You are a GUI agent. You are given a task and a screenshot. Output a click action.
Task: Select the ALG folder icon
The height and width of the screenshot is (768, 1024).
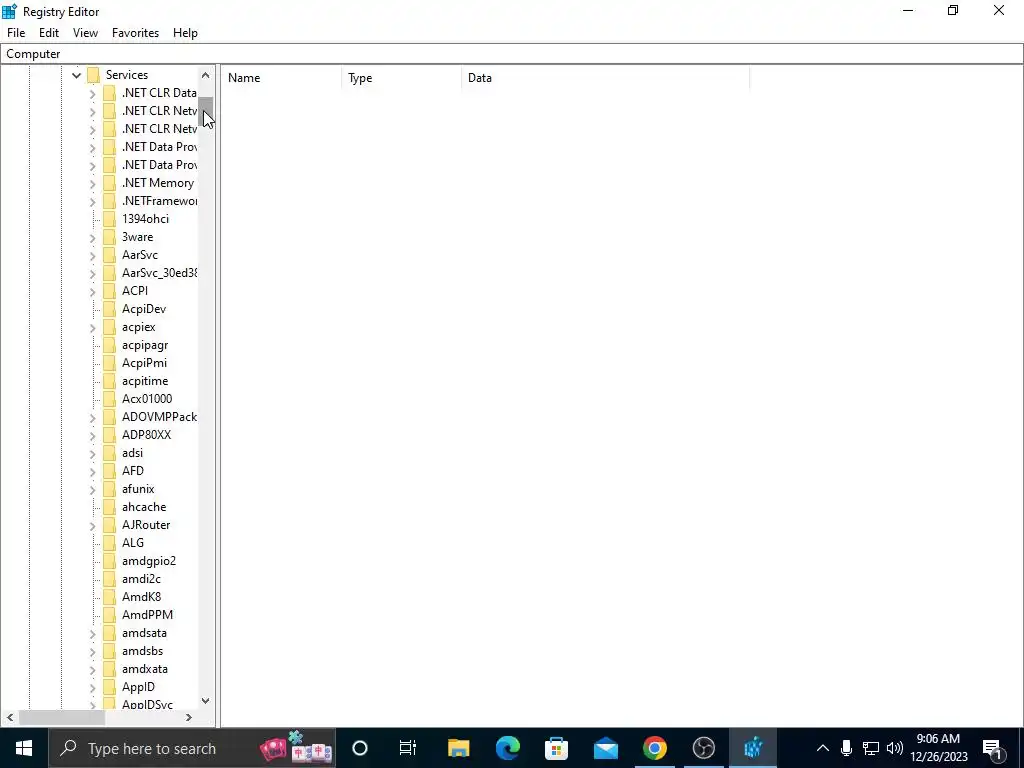coord(110,543)
